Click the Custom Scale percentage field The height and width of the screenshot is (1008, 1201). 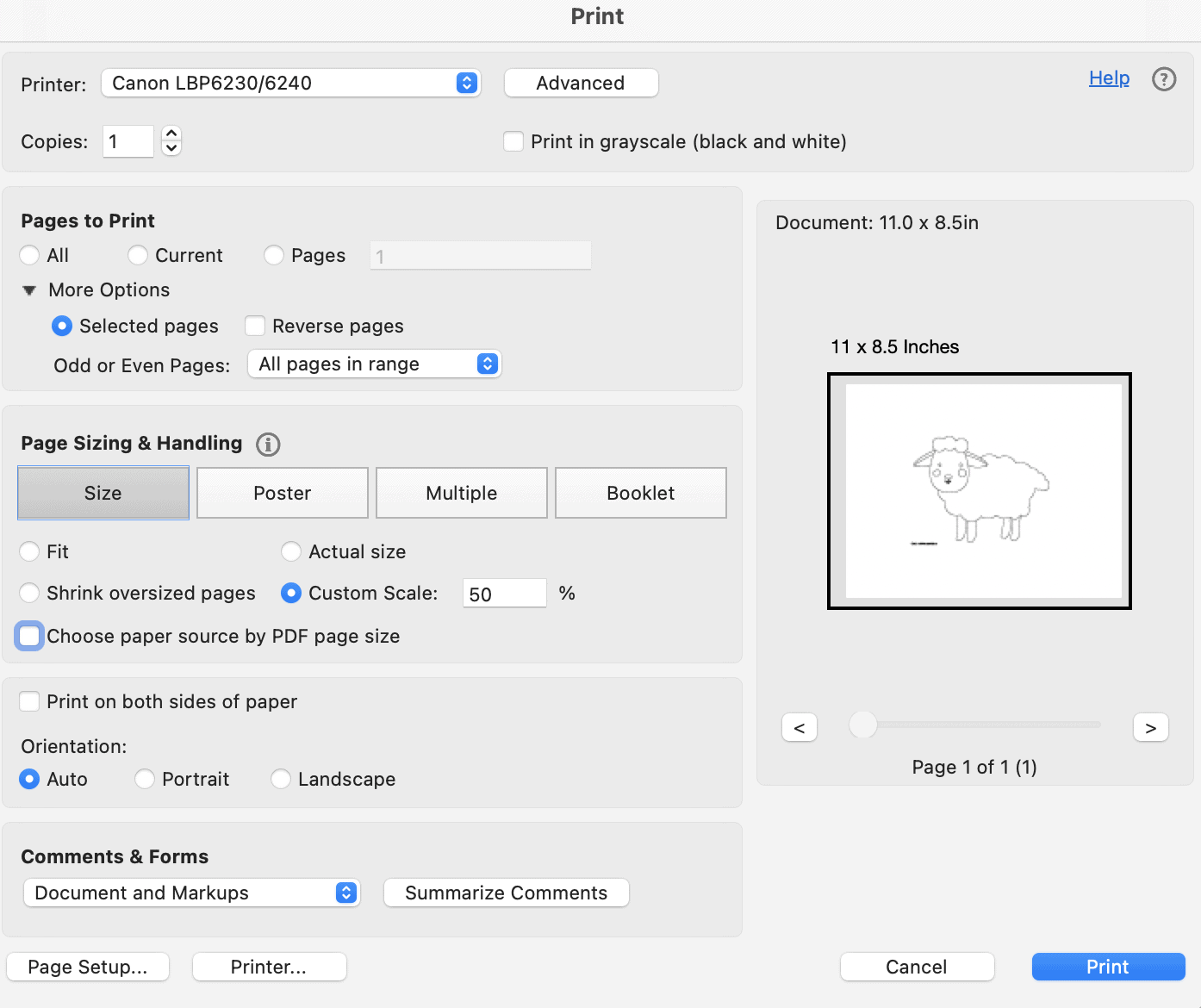point(505,594)
